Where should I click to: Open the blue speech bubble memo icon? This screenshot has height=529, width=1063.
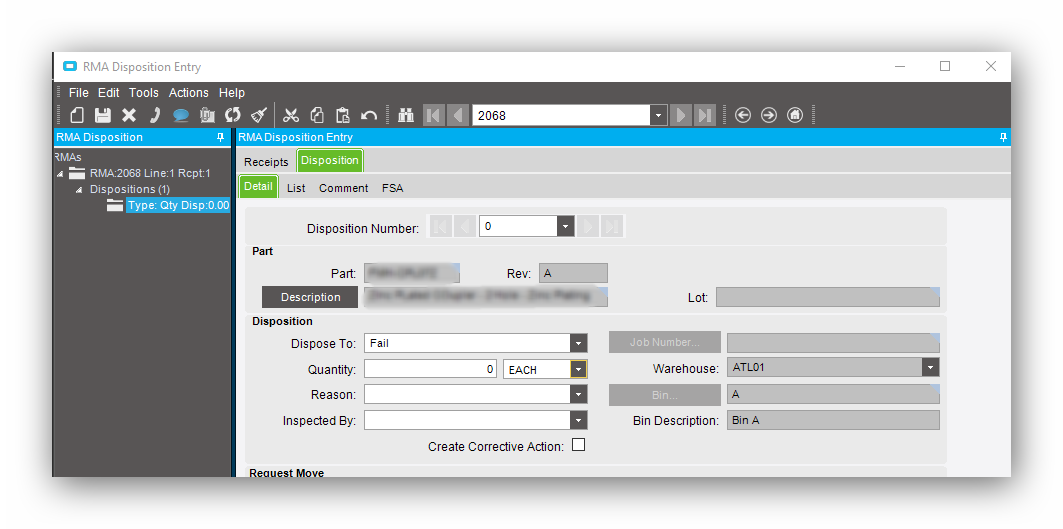[x=180, y=115]
